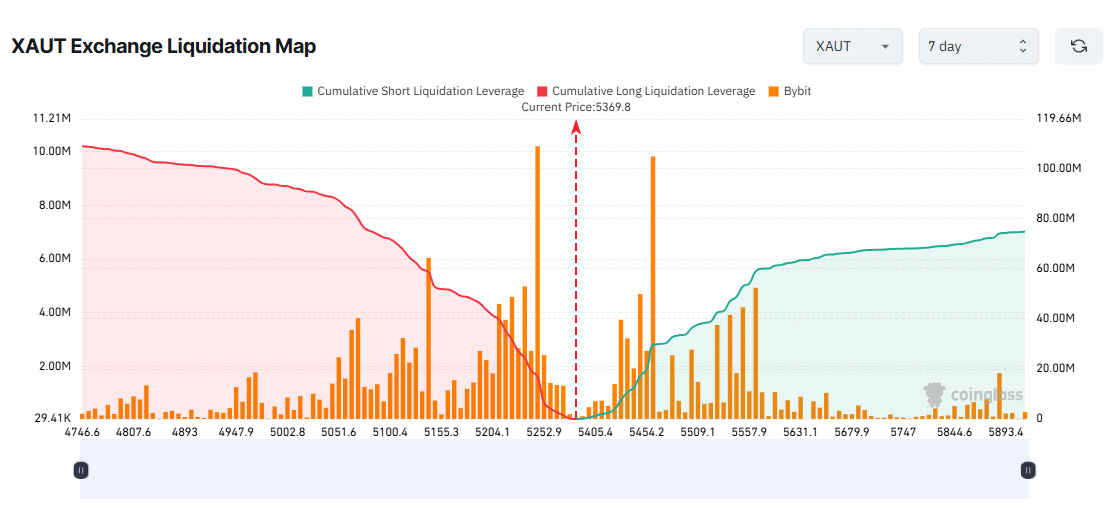Click the right pause-style zoom handle
Image resolution: width=1114 pixels, height=512 pixels.
1027,470
